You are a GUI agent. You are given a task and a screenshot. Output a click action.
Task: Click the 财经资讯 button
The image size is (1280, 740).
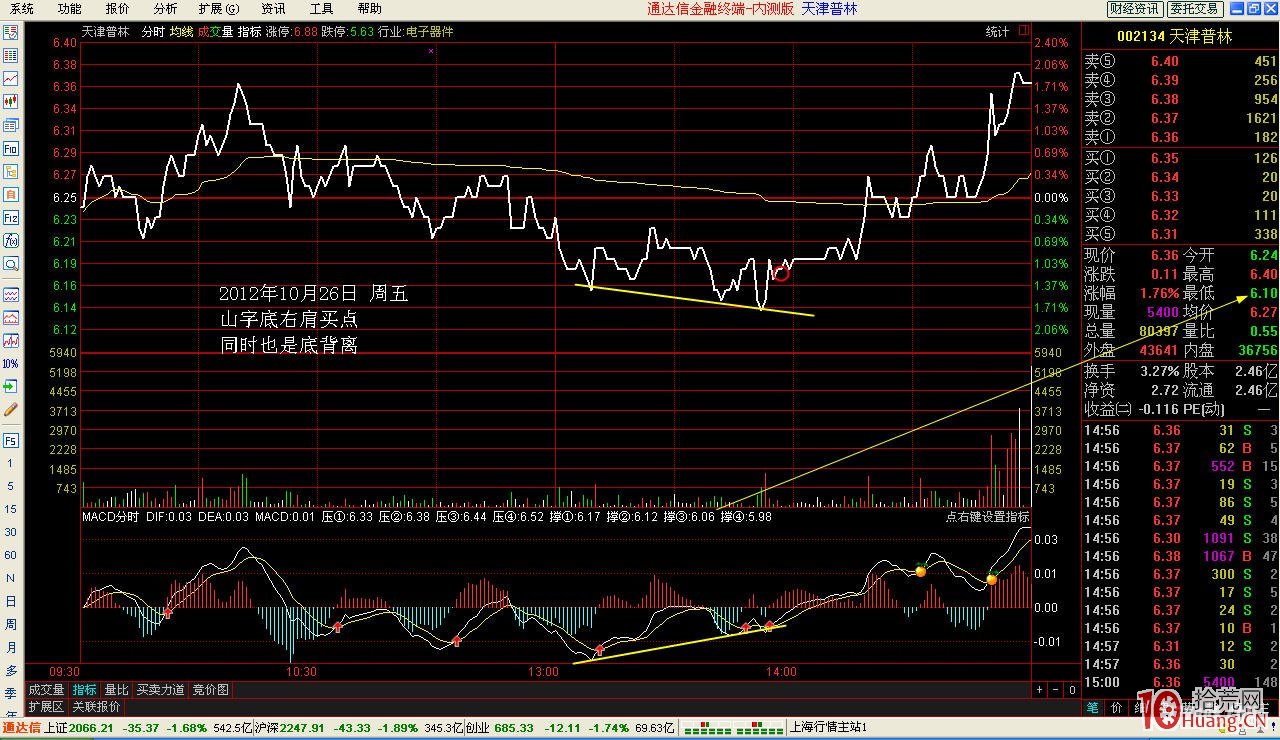[x=1135, y=9]
